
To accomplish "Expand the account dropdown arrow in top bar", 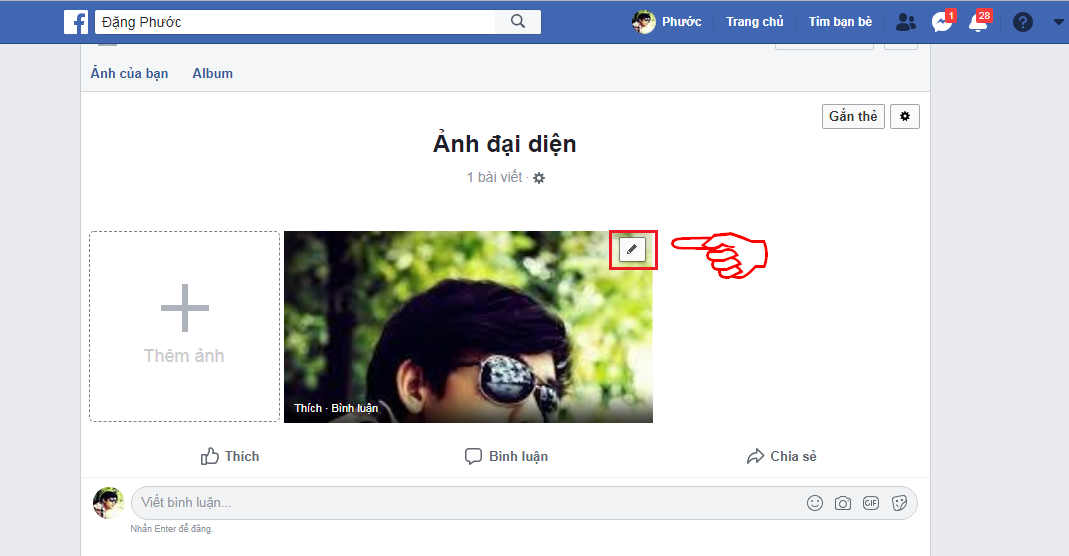I will pyautogui.click(x=1059, y=22).
